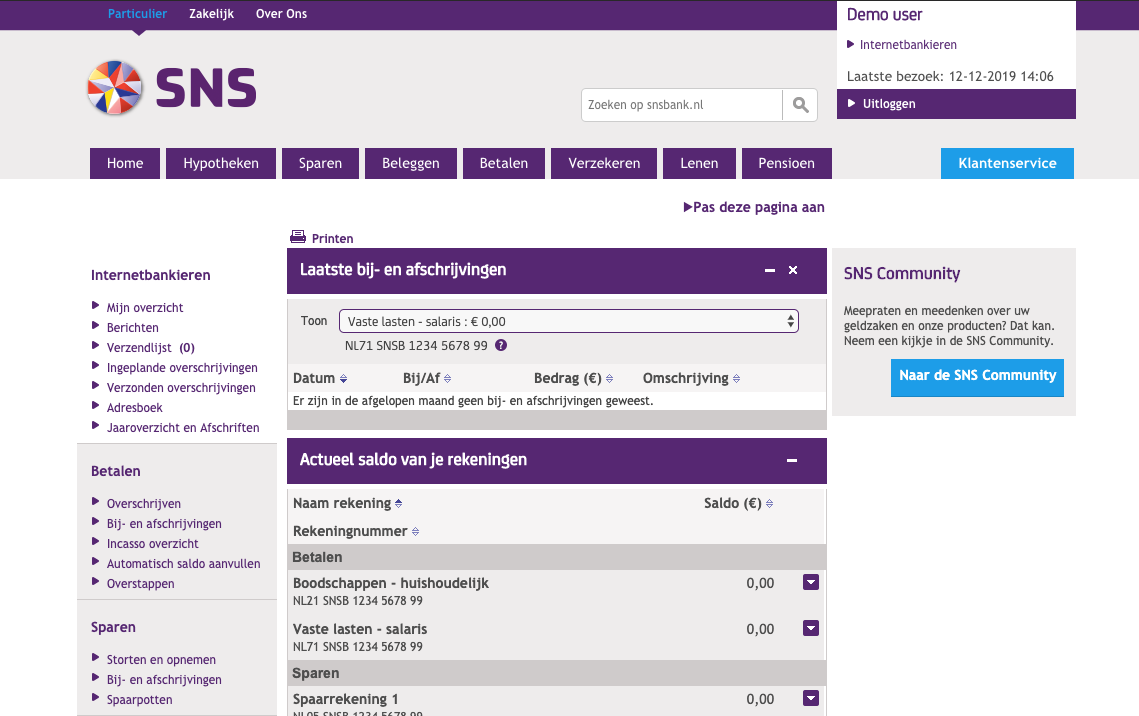Select Particulier in top bar
The height and width of the screenshot is (716, 1139).
point(137,14)
